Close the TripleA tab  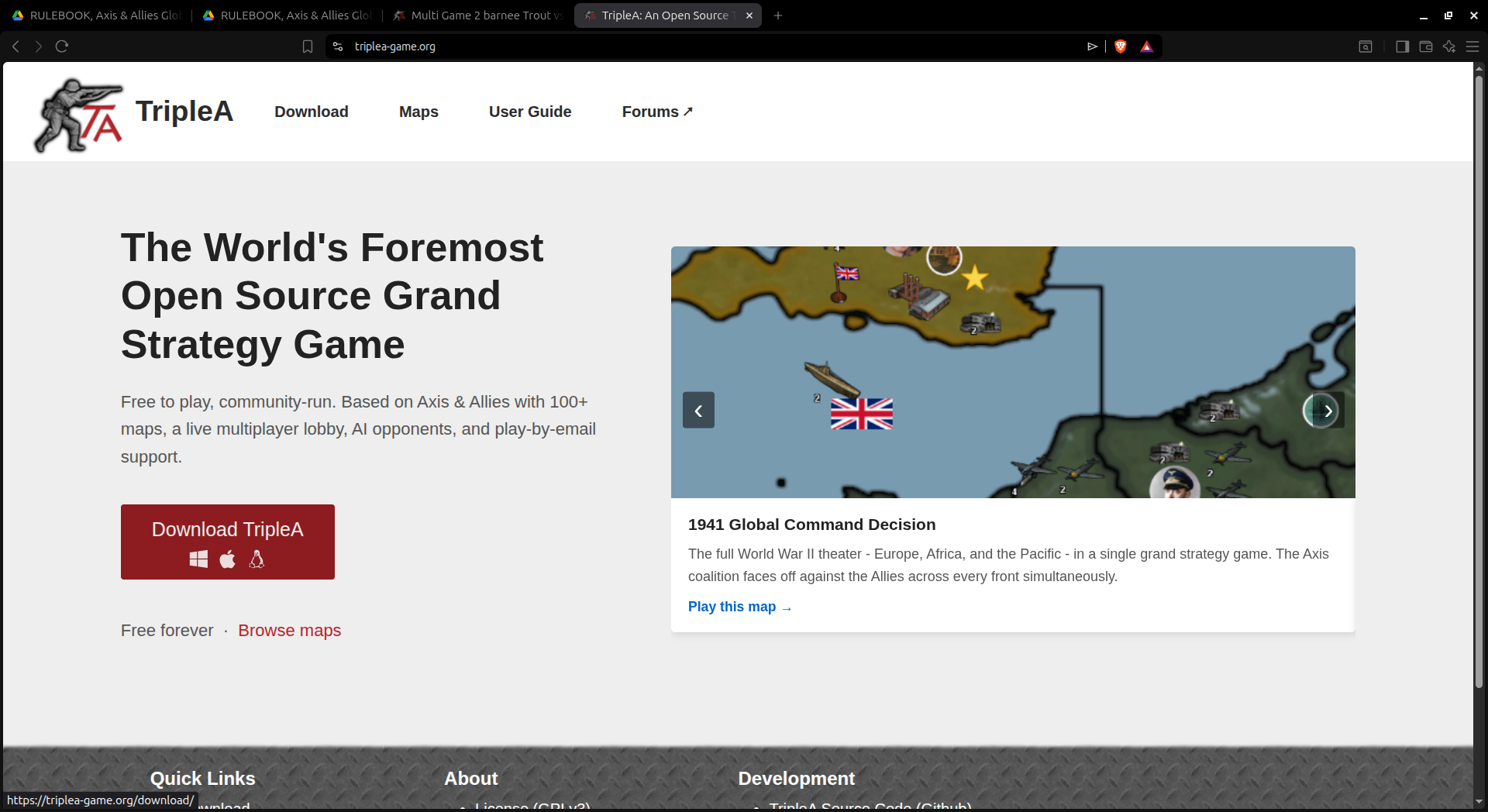(749, 15)
